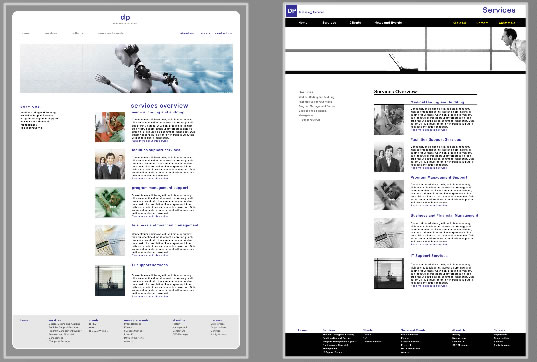Open the grayscale business team thumbnail
The image size is (537, 362).
point(389,157)
